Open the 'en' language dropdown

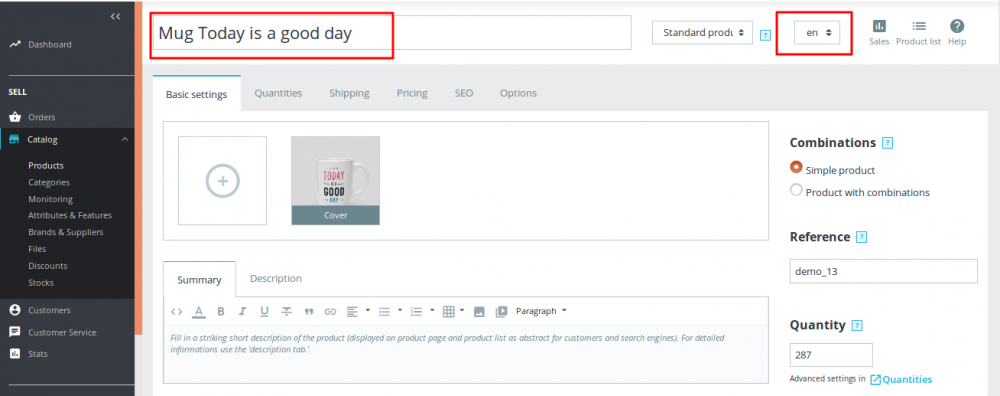coord(817,33)
